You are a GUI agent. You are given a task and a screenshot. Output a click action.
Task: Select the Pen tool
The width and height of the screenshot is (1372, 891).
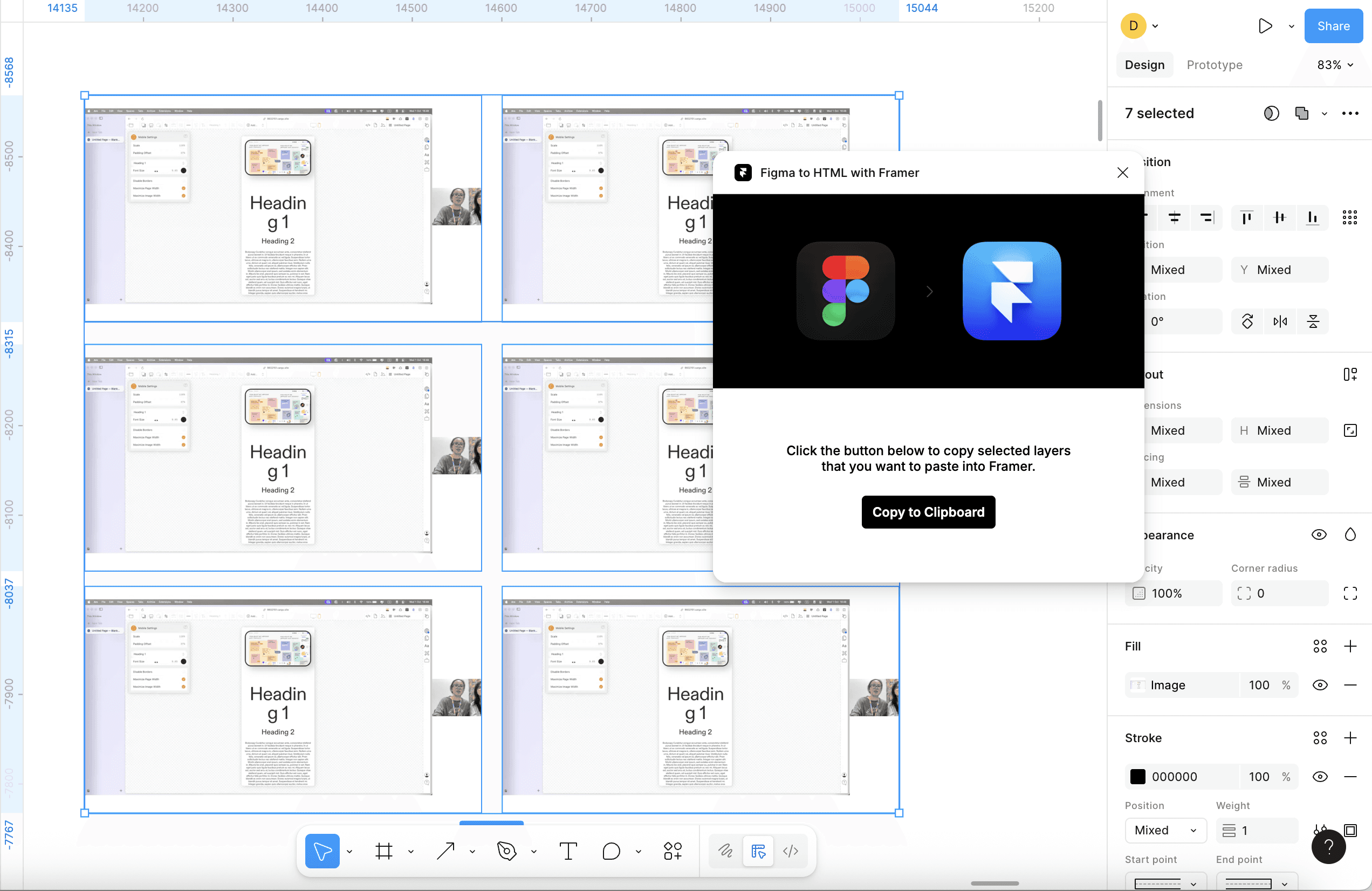click(x=506, y=851)
